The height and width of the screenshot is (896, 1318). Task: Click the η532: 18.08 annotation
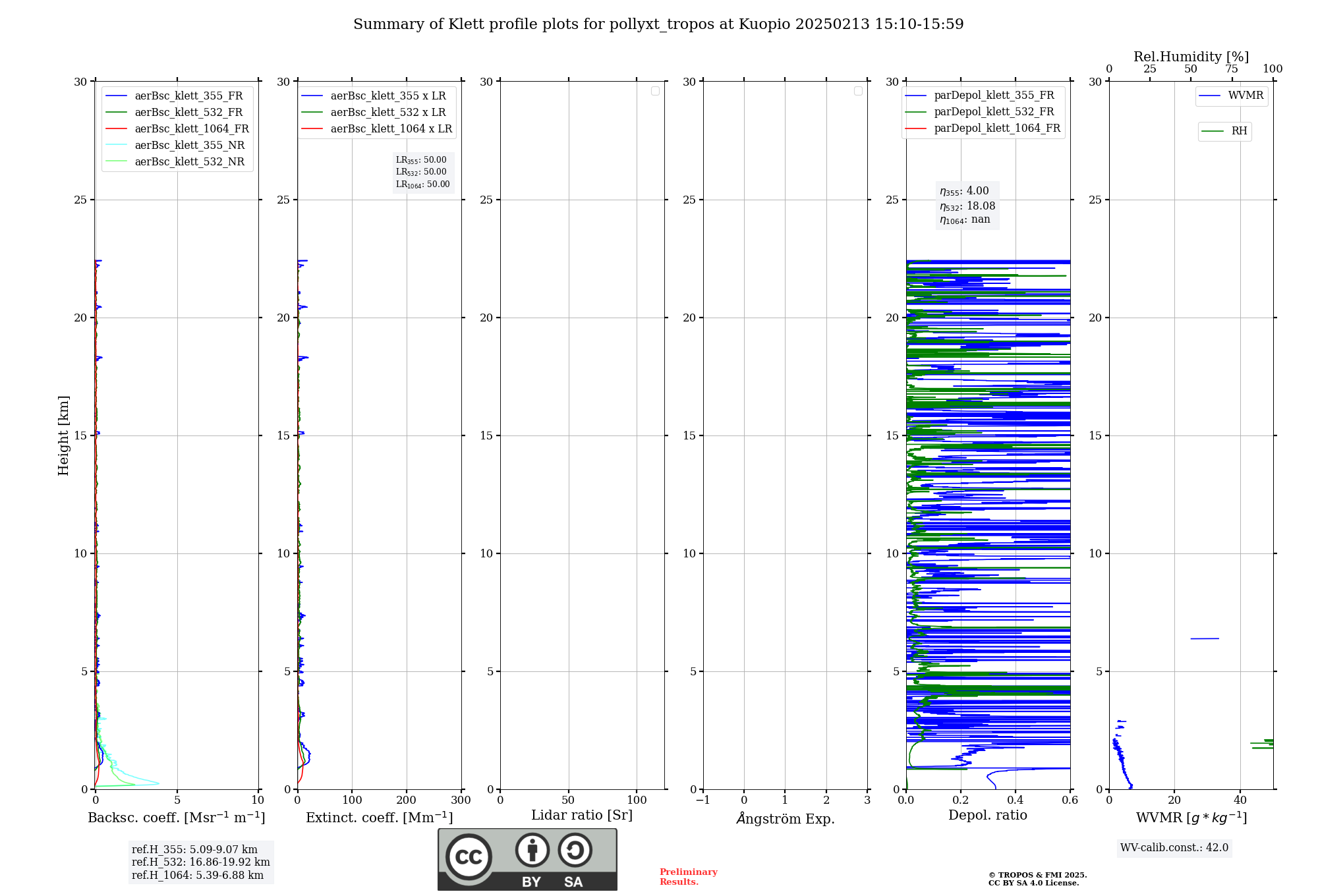click(x=967, y=206)
